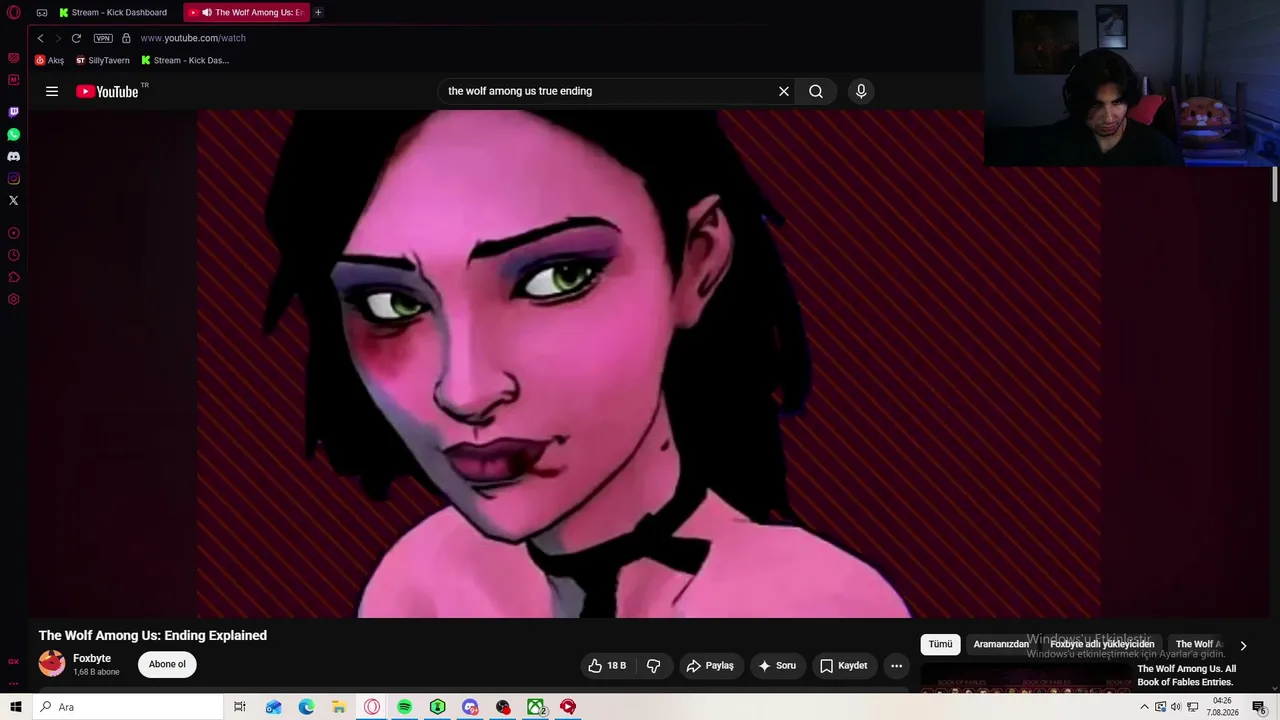The height and width of the screenshot is (720, 1280).
Task: Open Task View on the taskbar
Action: coord(240,707)
